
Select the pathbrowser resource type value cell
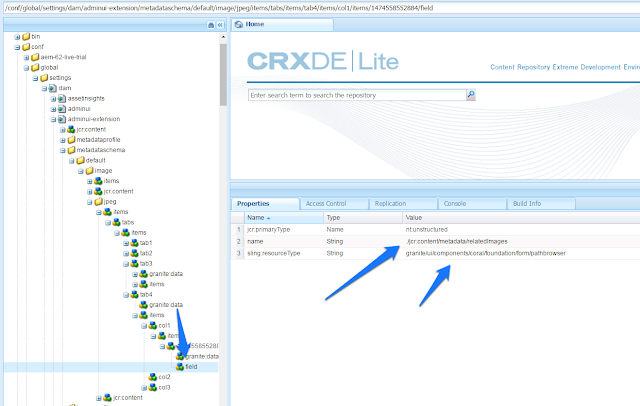(521, 253)
